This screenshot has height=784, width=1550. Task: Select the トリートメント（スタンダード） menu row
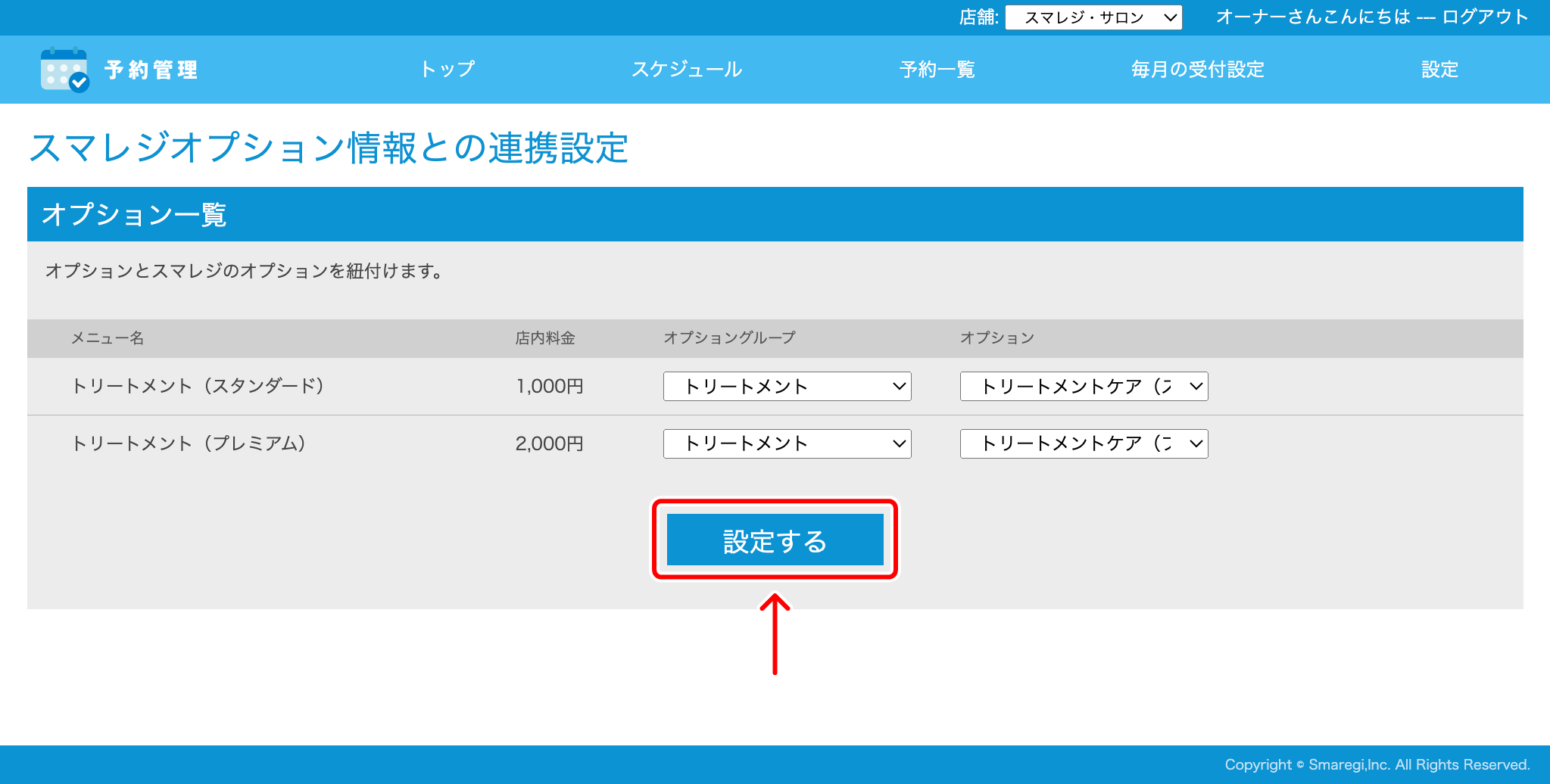coord(199,386)
